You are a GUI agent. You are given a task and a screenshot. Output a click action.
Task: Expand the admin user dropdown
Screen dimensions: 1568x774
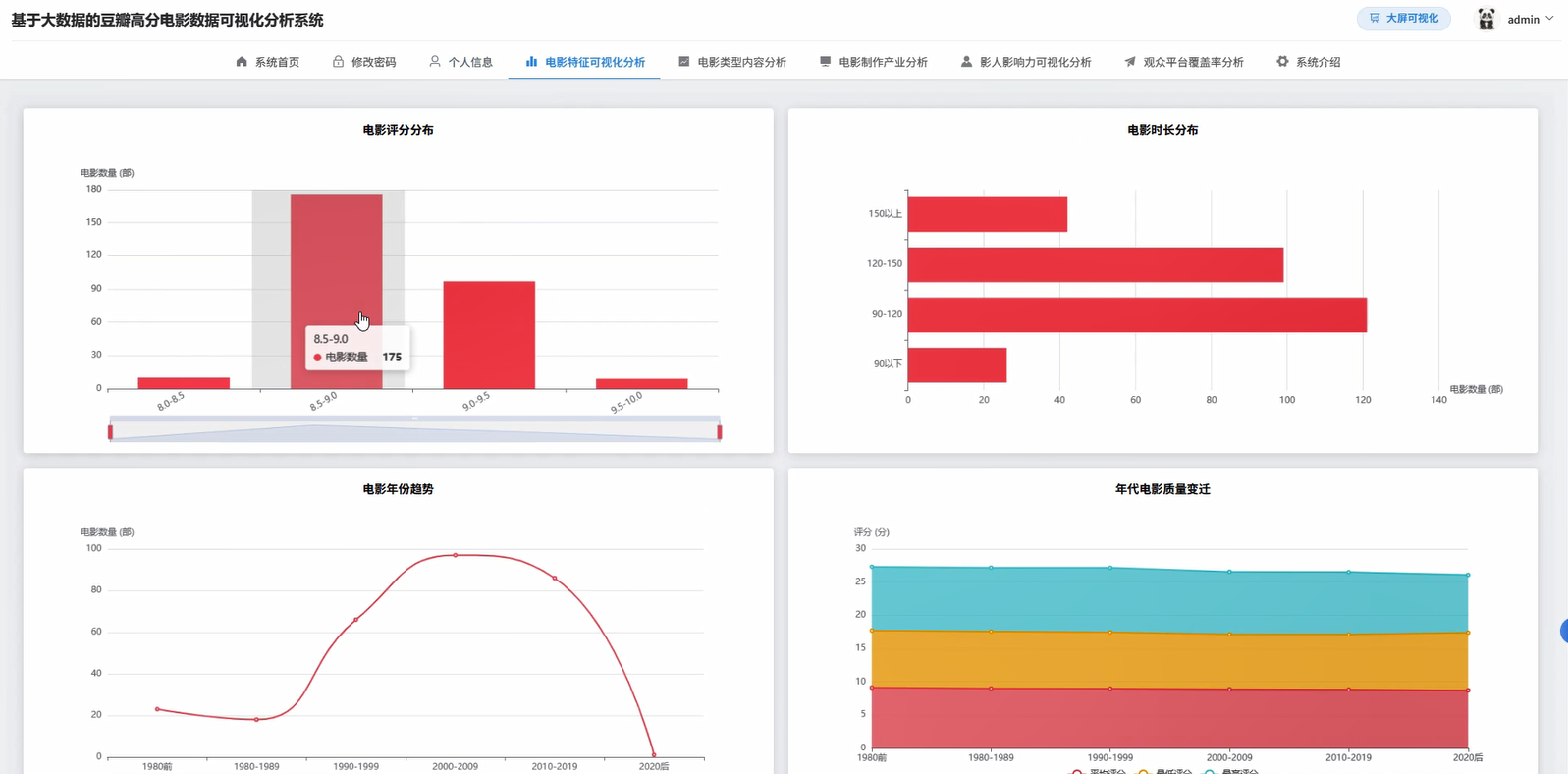1531,19
